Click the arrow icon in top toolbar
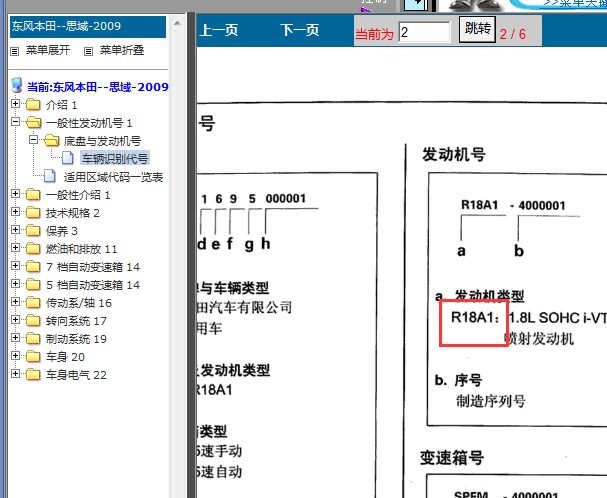The image size is (607, 498). coord(416,4)
